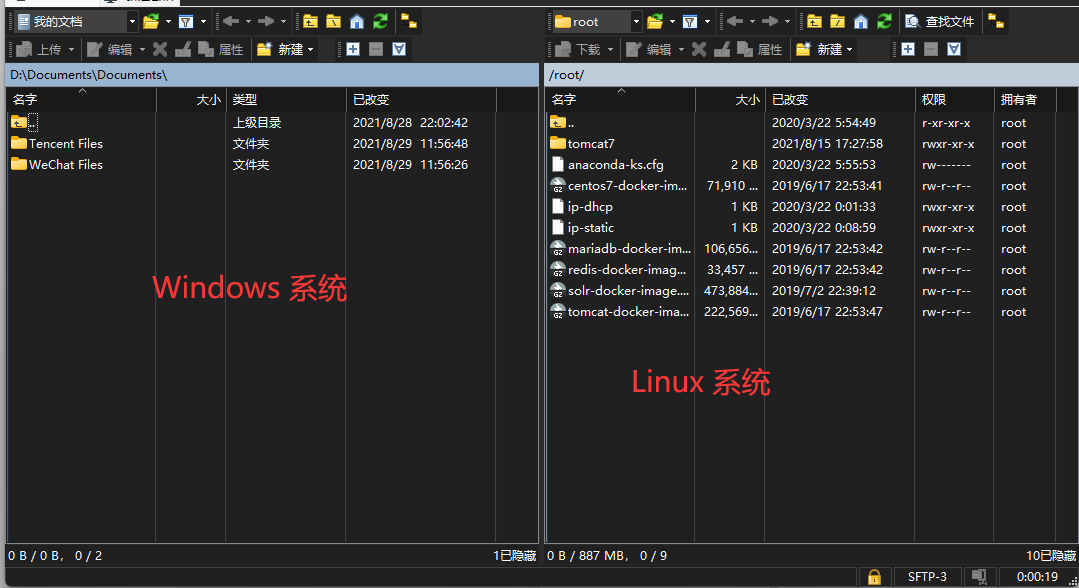Image resolution: width=1079 pixels, height=588 pixels.
Task: Click the remote panel filter icon
Action: point(690,22)
